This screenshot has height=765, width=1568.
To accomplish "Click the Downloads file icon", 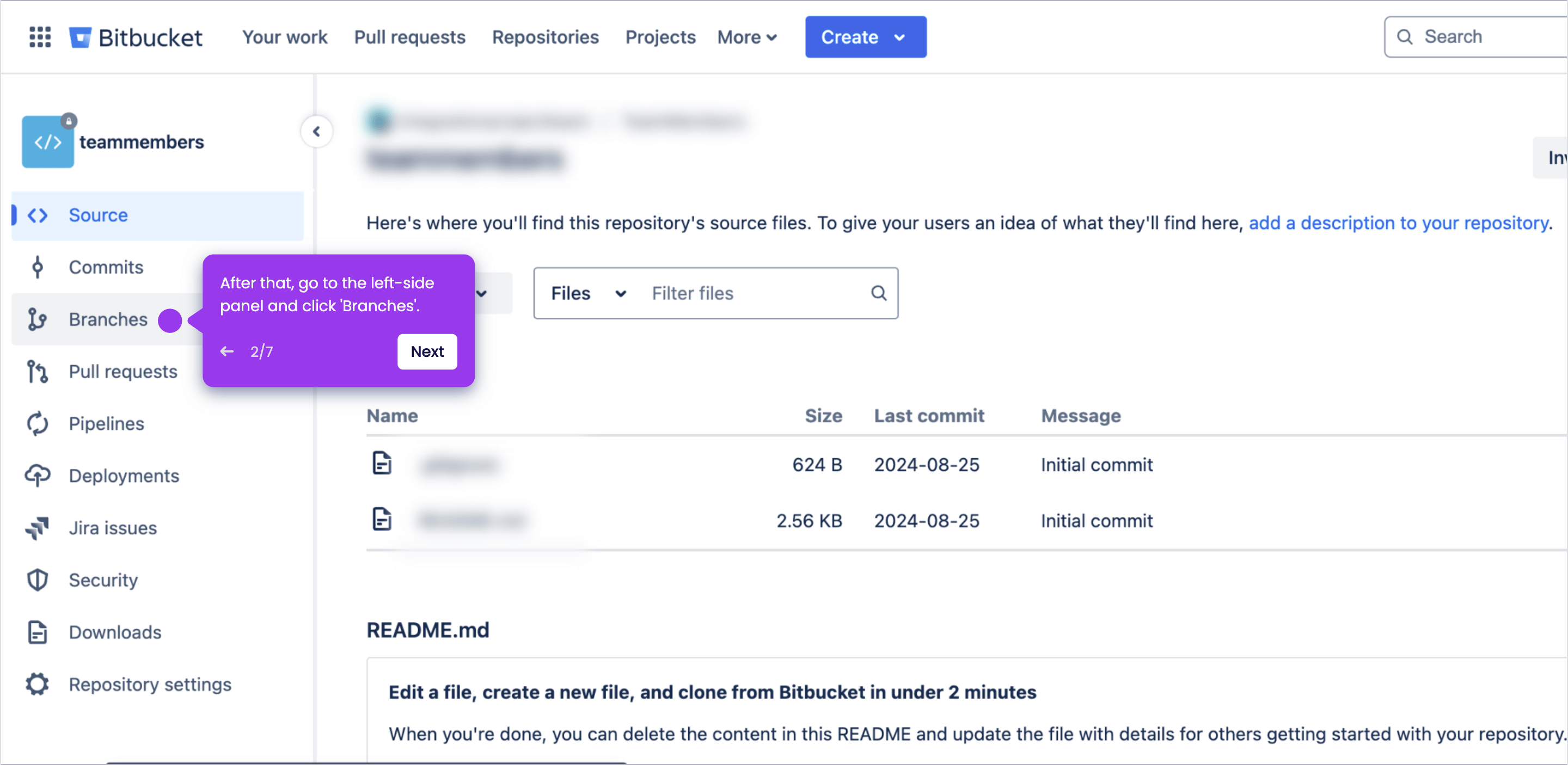I will [38, 632].
